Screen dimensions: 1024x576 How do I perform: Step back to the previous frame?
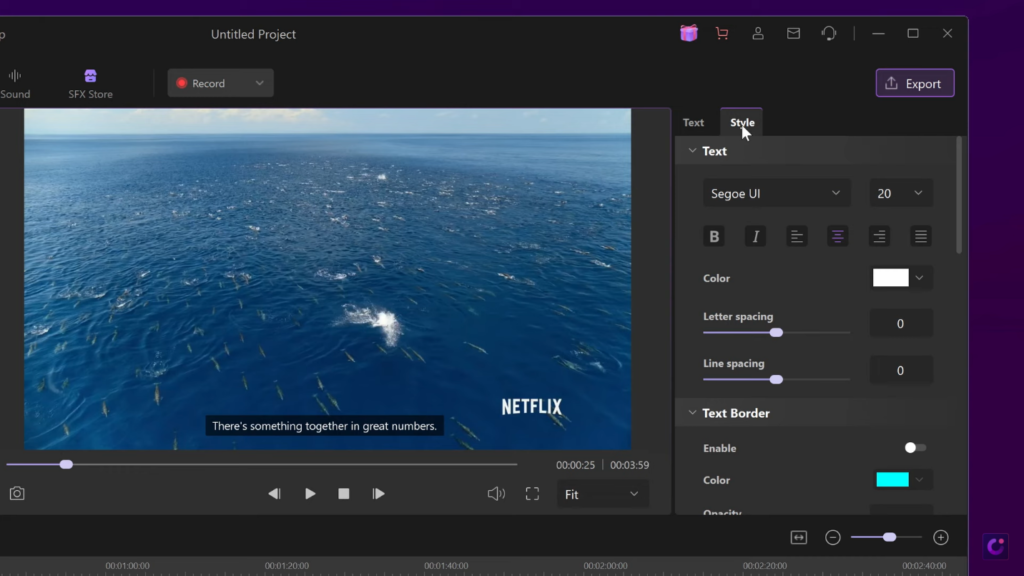274,494
